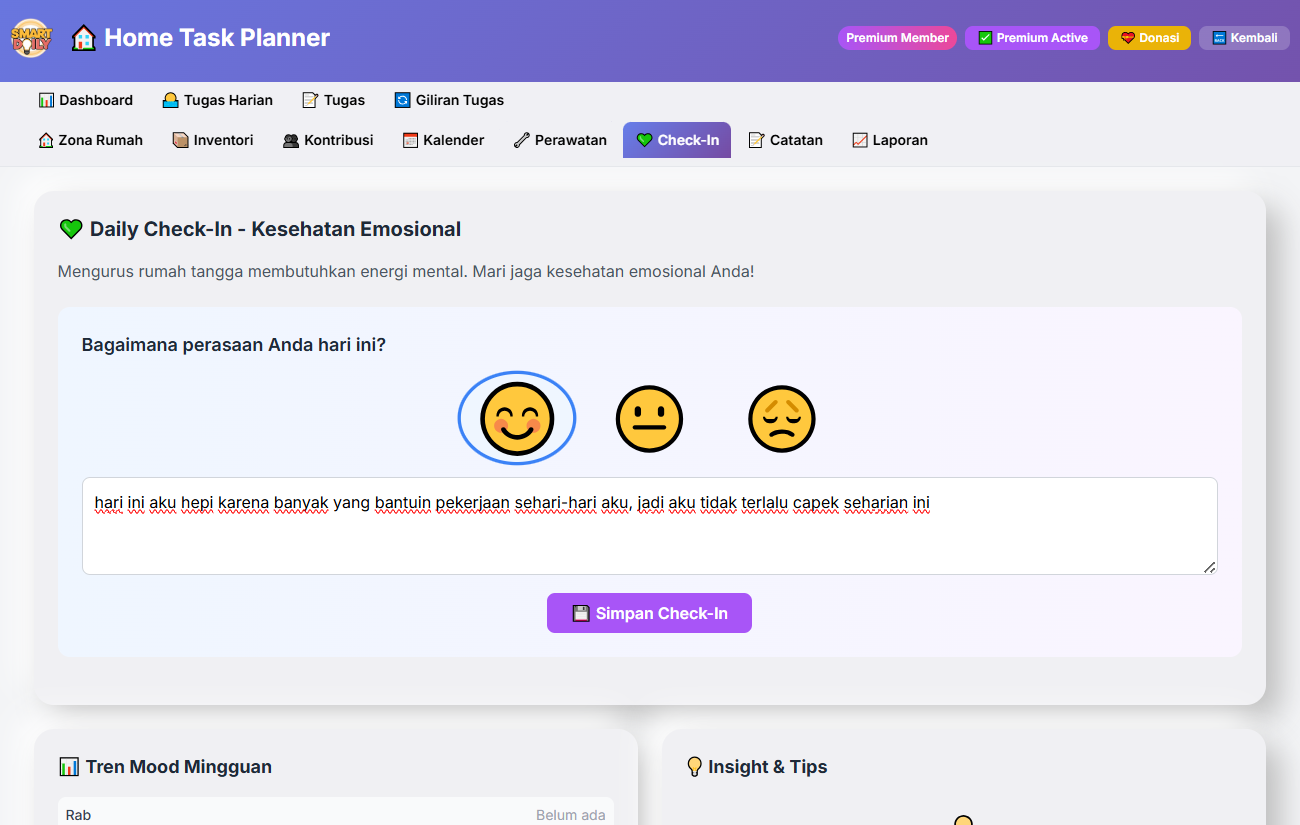The width and height of the screenshot is (1300, 825).
Task: Go to the Tugas Harian tab
Action: tap(217, 100)
